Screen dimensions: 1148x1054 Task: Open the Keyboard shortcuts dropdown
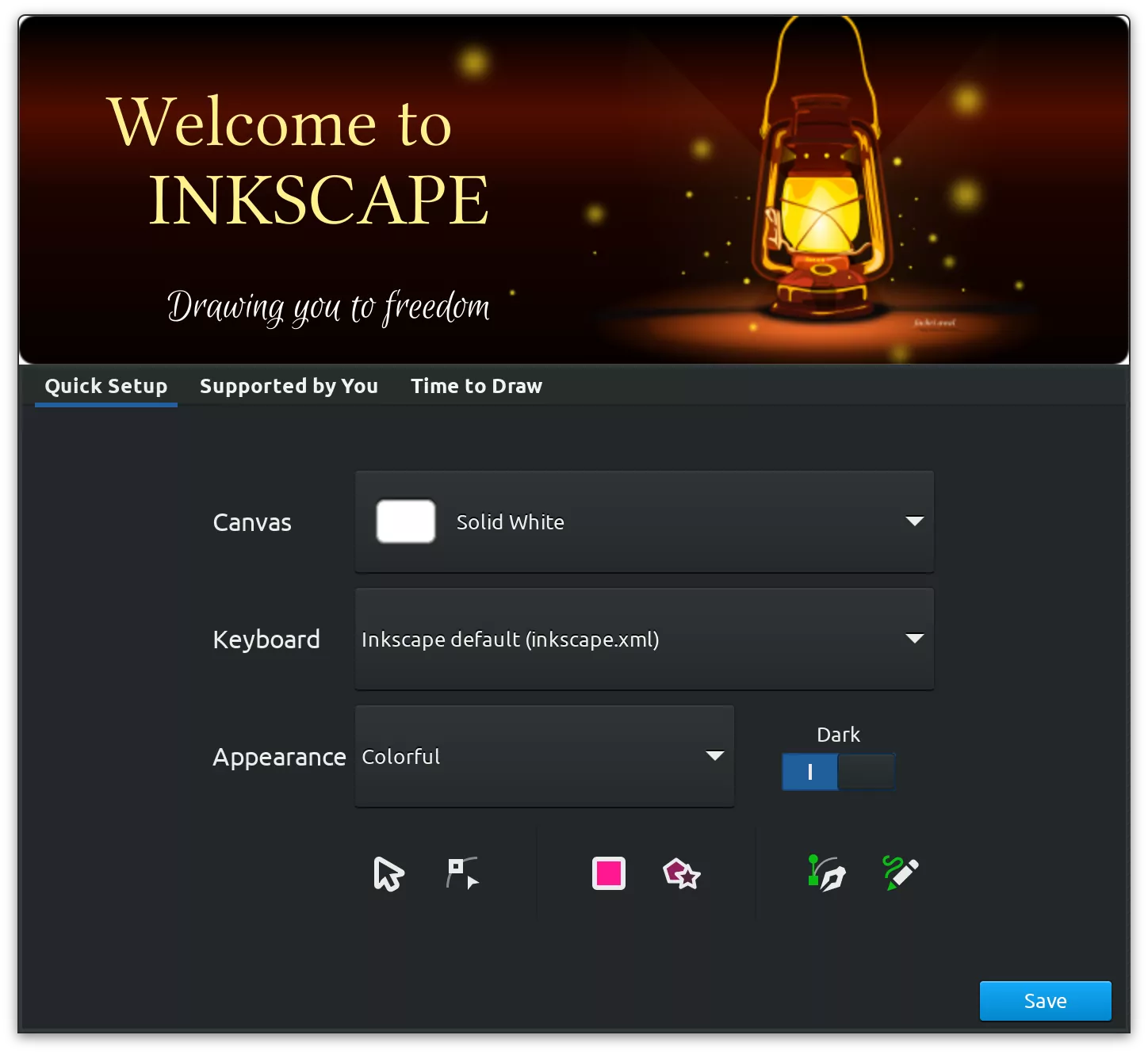[645, 639]
